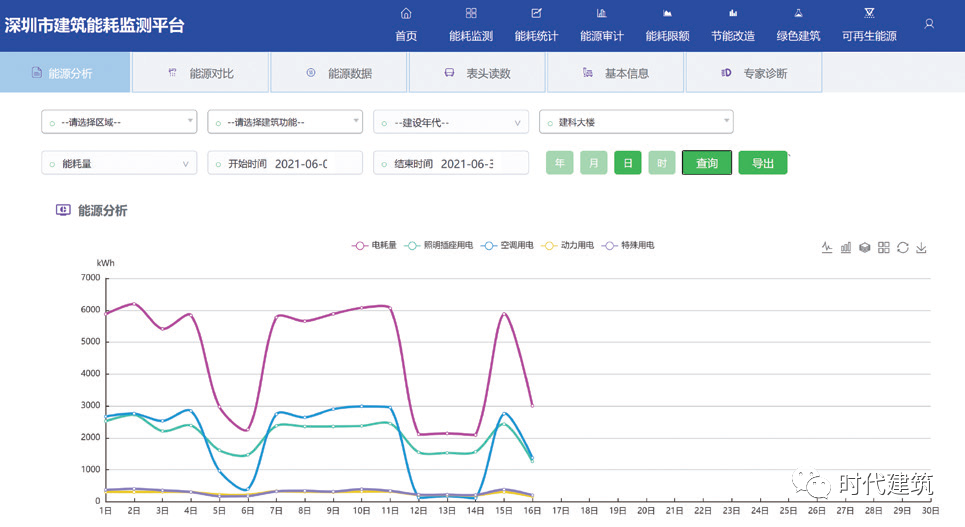Expand the 请选择区域 dropdown
This screenshot has height=527, width=965.
(119, 122)
